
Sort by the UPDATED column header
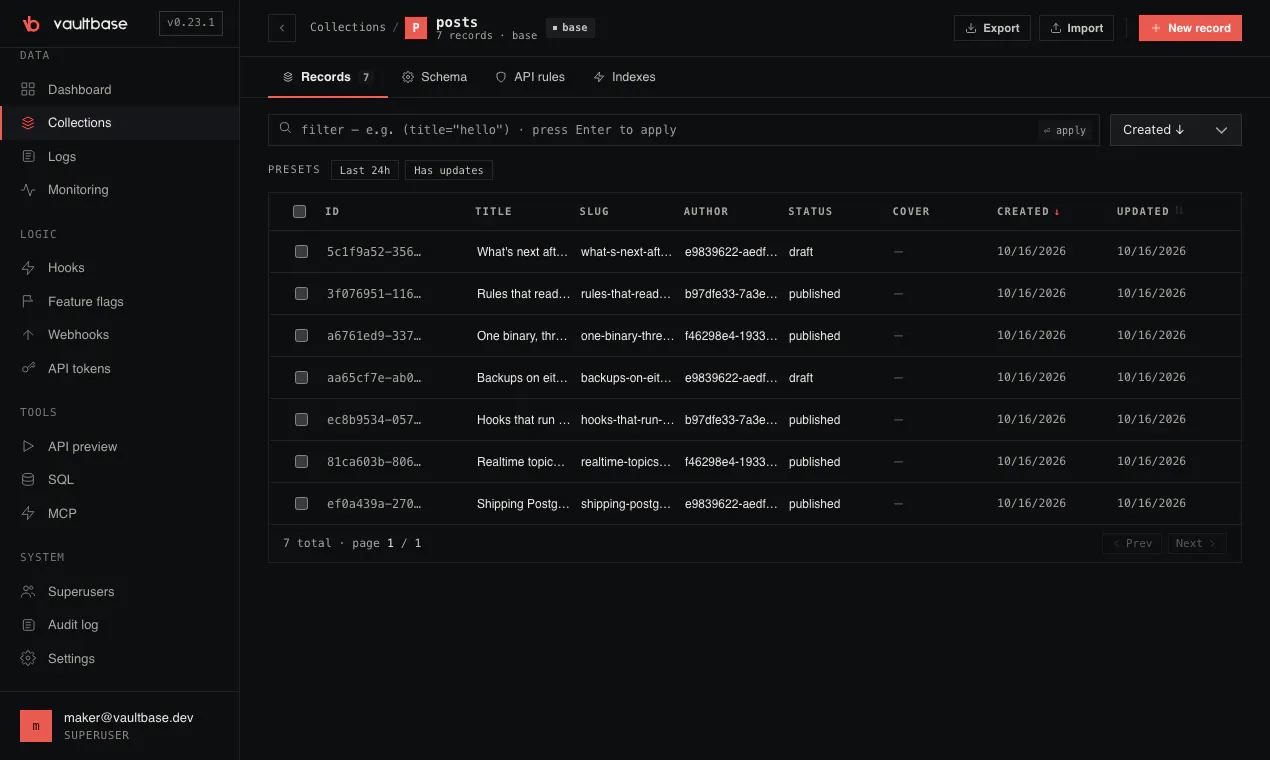coord(1150,211)
